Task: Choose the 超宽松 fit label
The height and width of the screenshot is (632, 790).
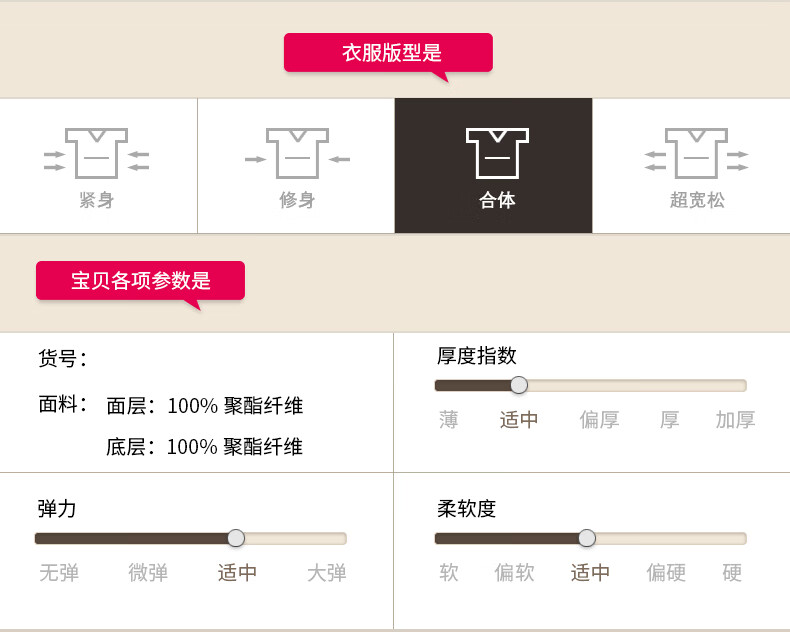Action: [697, 200]
